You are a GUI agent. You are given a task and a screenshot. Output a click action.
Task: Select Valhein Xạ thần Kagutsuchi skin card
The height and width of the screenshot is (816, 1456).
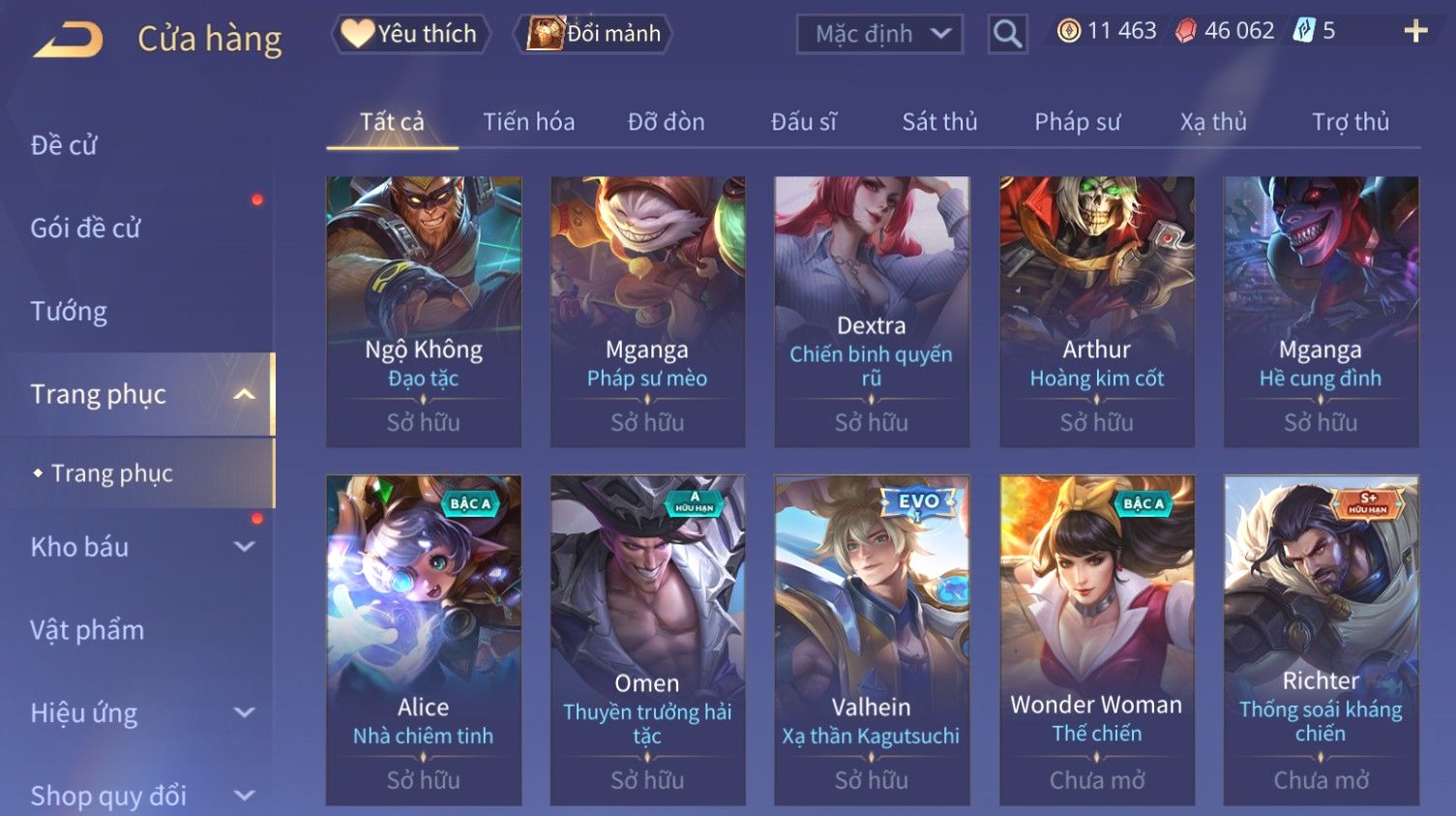click(x=872, y=641)
